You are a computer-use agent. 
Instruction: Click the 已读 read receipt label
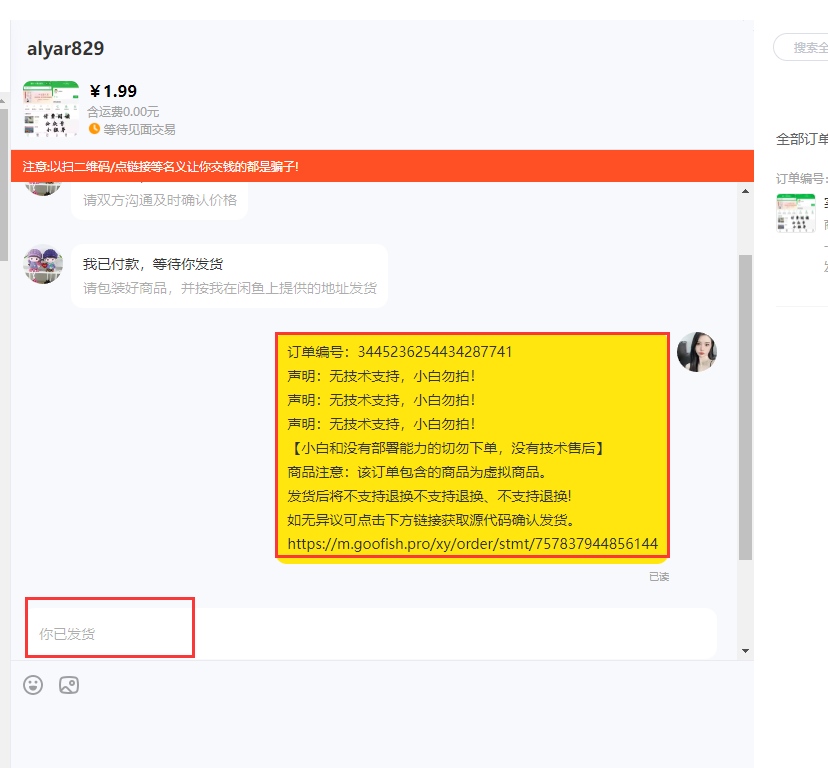659,574
